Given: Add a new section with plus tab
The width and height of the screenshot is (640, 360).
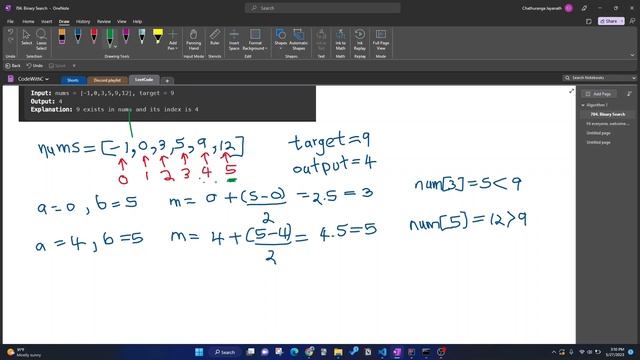Looking at the screenshot, I should pyautogui.click(x=167, y=80).
